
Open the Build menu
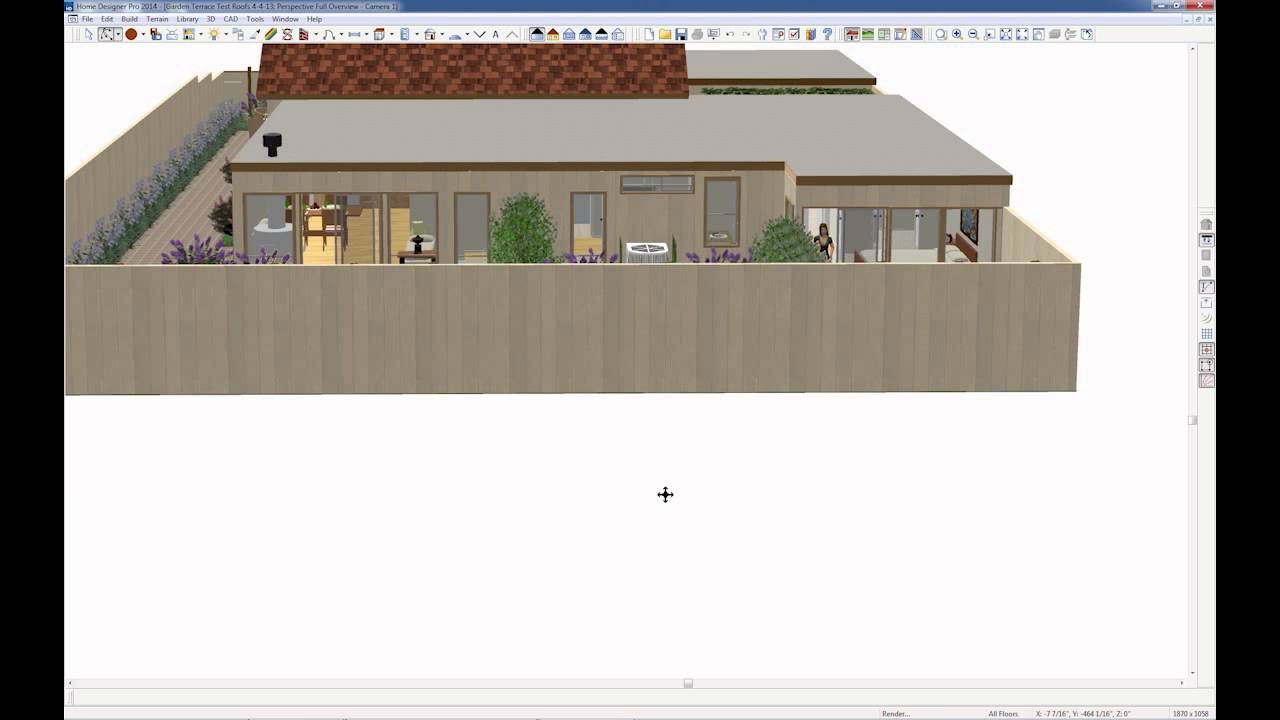pos(130,19)
